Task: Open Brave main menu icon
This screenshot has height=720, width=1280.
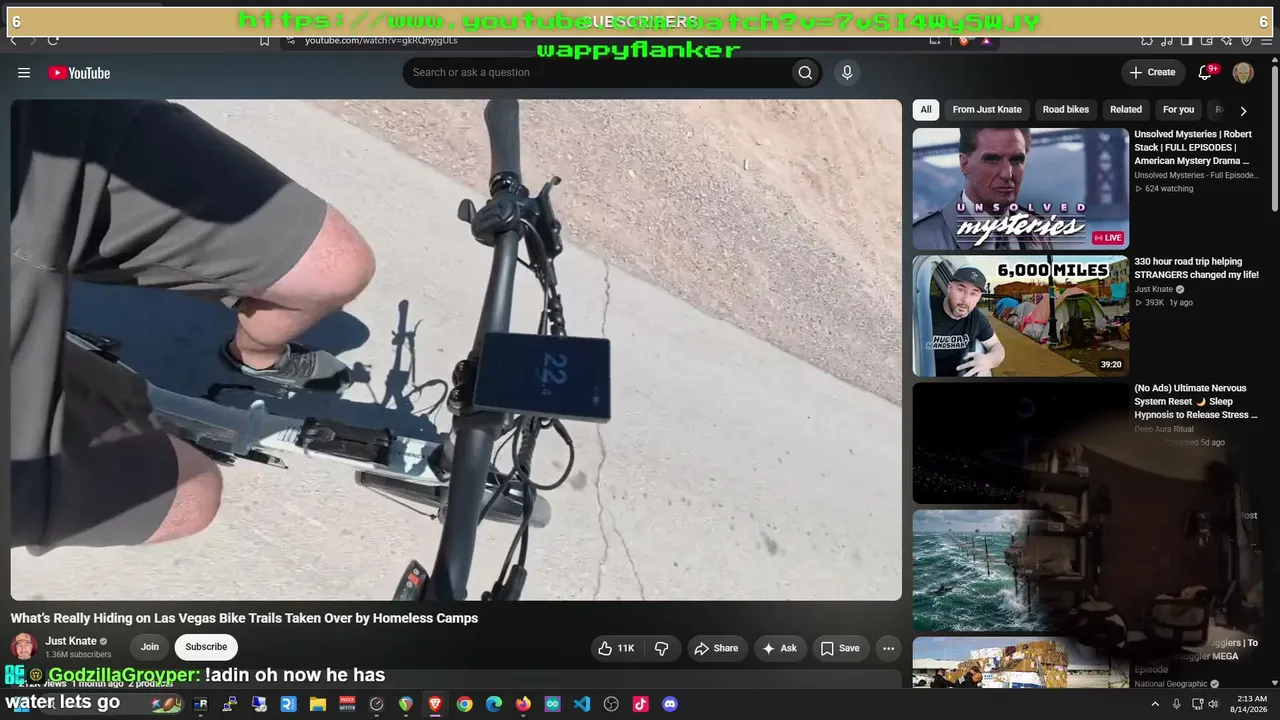Action: 1265,40
